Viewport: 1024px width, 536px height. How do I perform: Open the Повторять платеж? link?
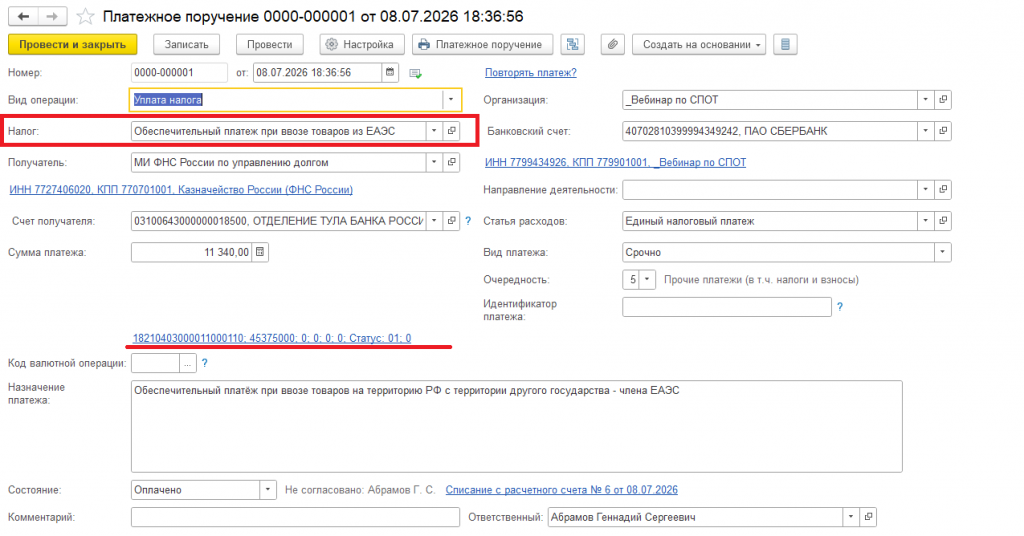tap(531, 72)
